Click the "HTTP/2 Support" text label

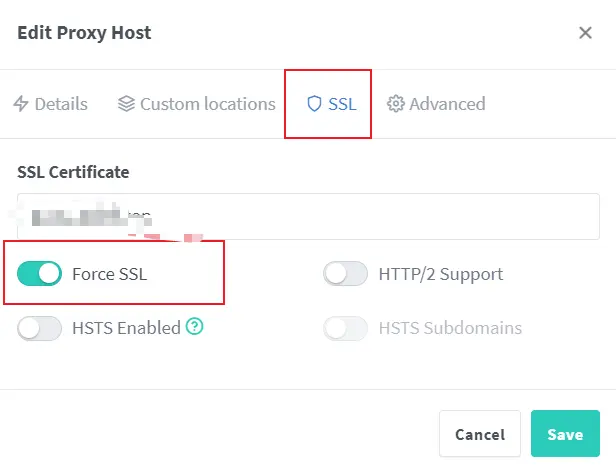click(x=440, y=274)
